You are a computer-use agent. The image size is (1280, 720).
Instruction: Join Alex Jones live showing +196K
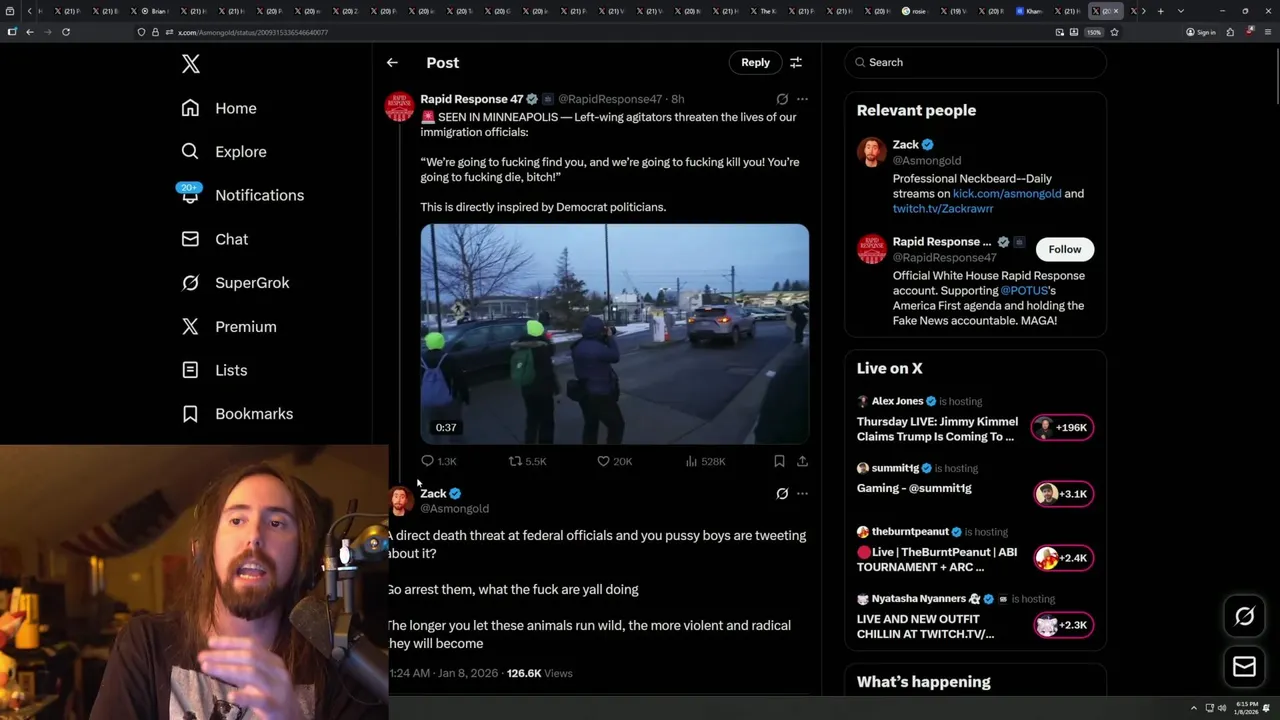point(1063,427)
